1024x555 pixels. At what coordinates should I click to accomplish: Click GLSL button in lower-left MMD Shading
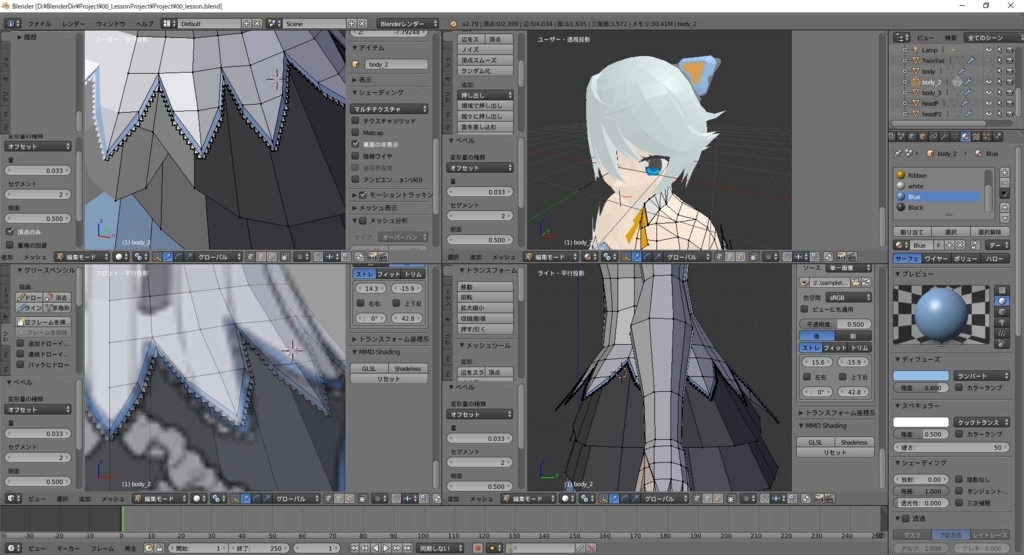pyautogui.click(x=368, y=368)
